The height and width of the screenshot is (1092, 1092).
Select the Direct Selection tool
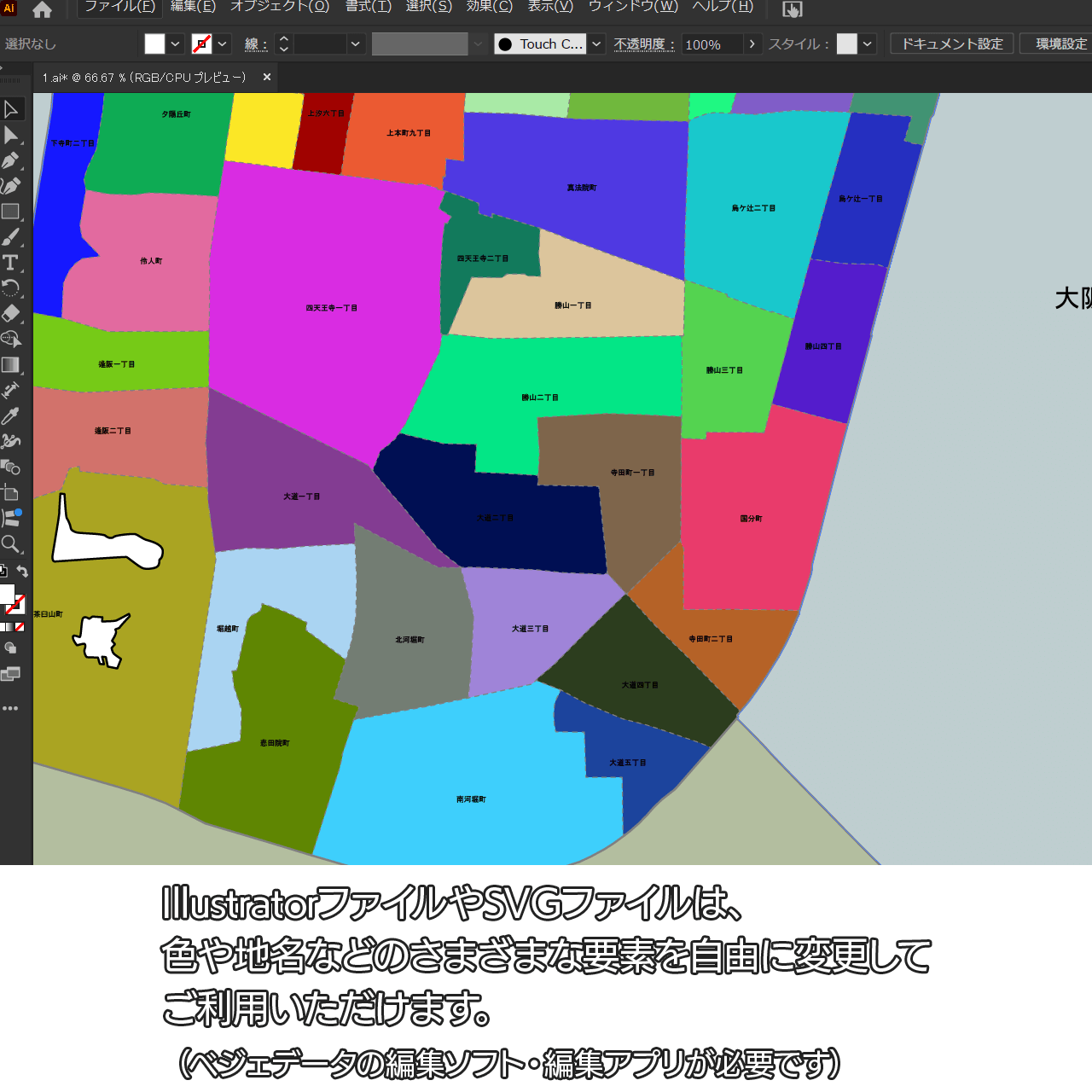point(11,135)
